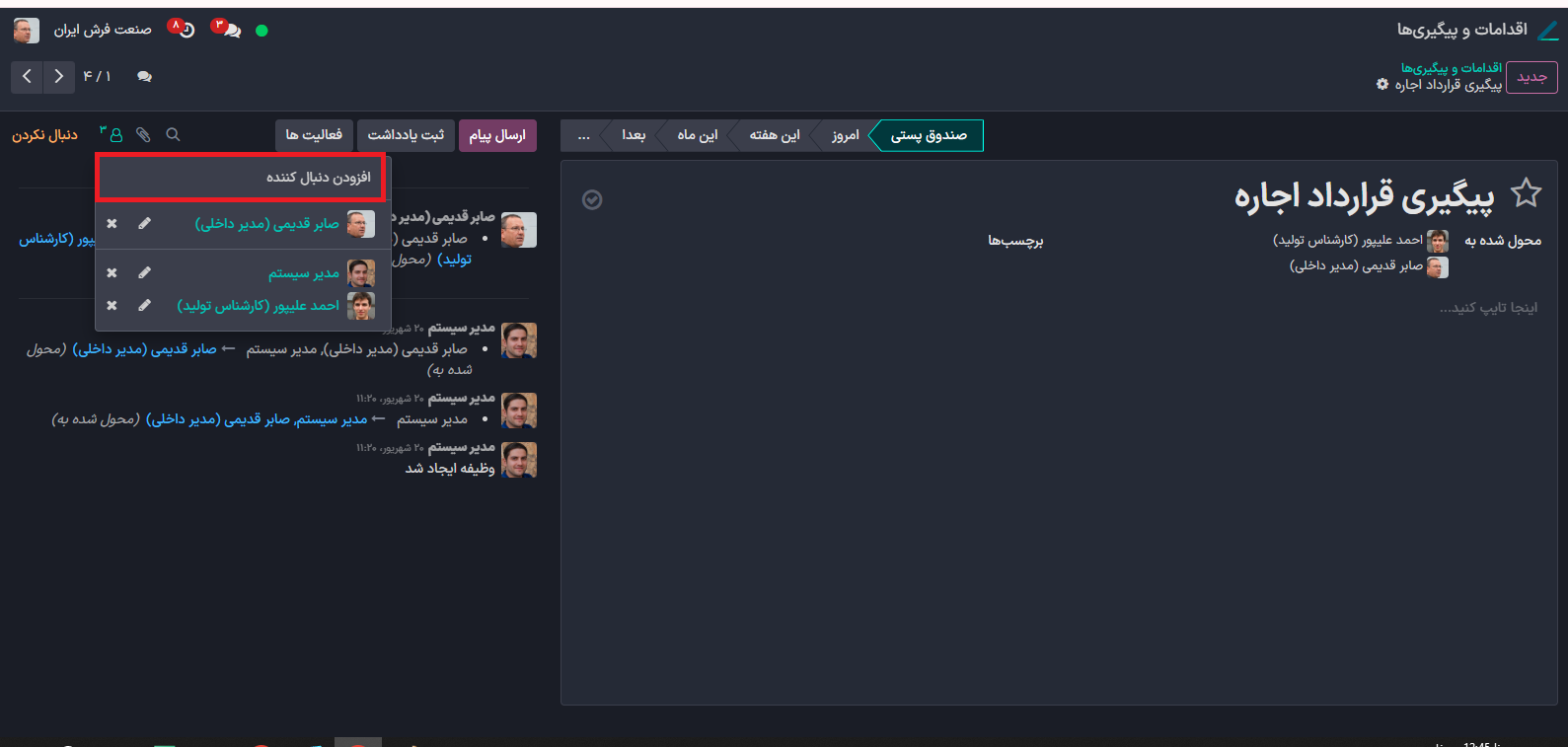1568x747 pixels.
Task: Open the gear actions menu beside breadcrumb
Action: [x=1382, y=85]
